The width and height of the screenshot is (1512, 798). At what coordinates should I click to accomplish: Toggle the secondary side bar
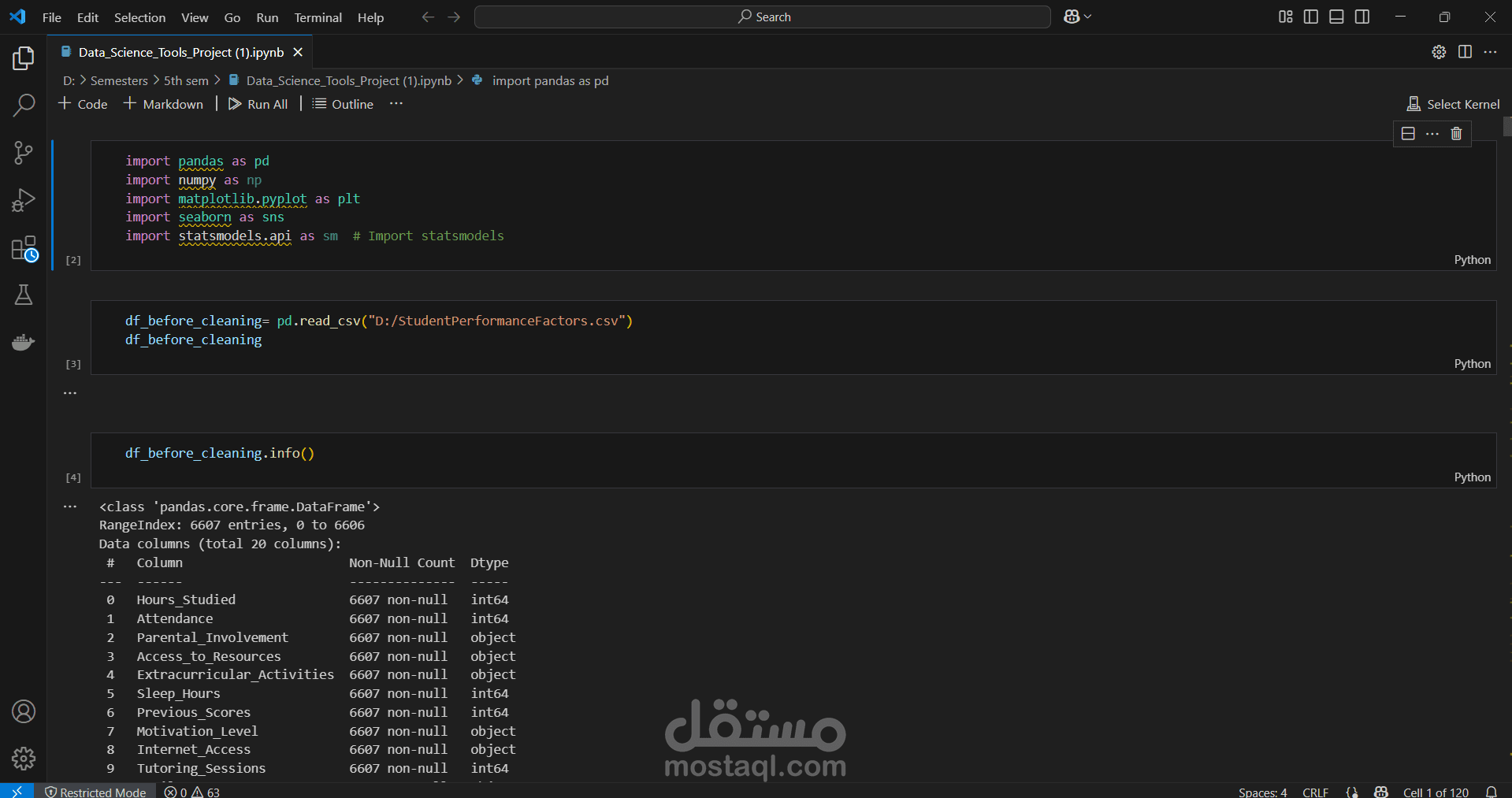click(1362, 17)
